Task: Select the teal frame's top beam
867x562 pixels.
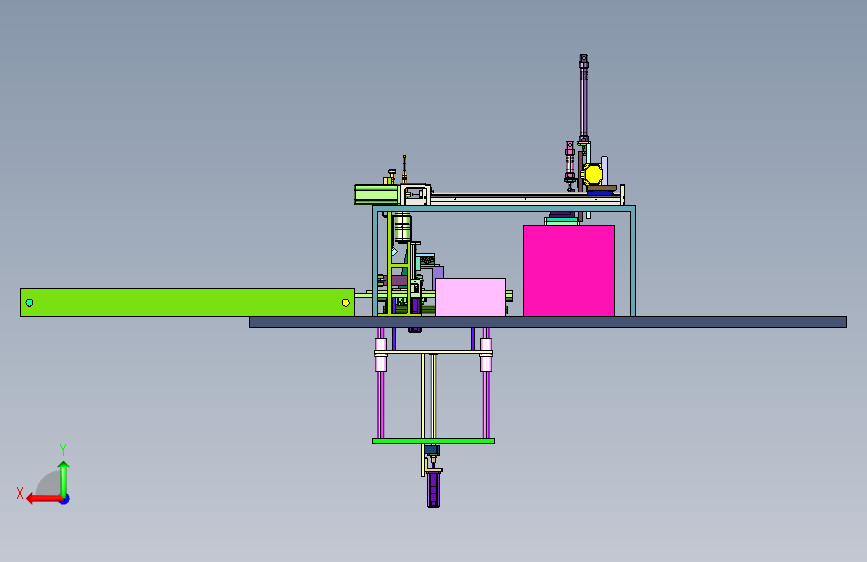Action: click(x=504, y=209)
